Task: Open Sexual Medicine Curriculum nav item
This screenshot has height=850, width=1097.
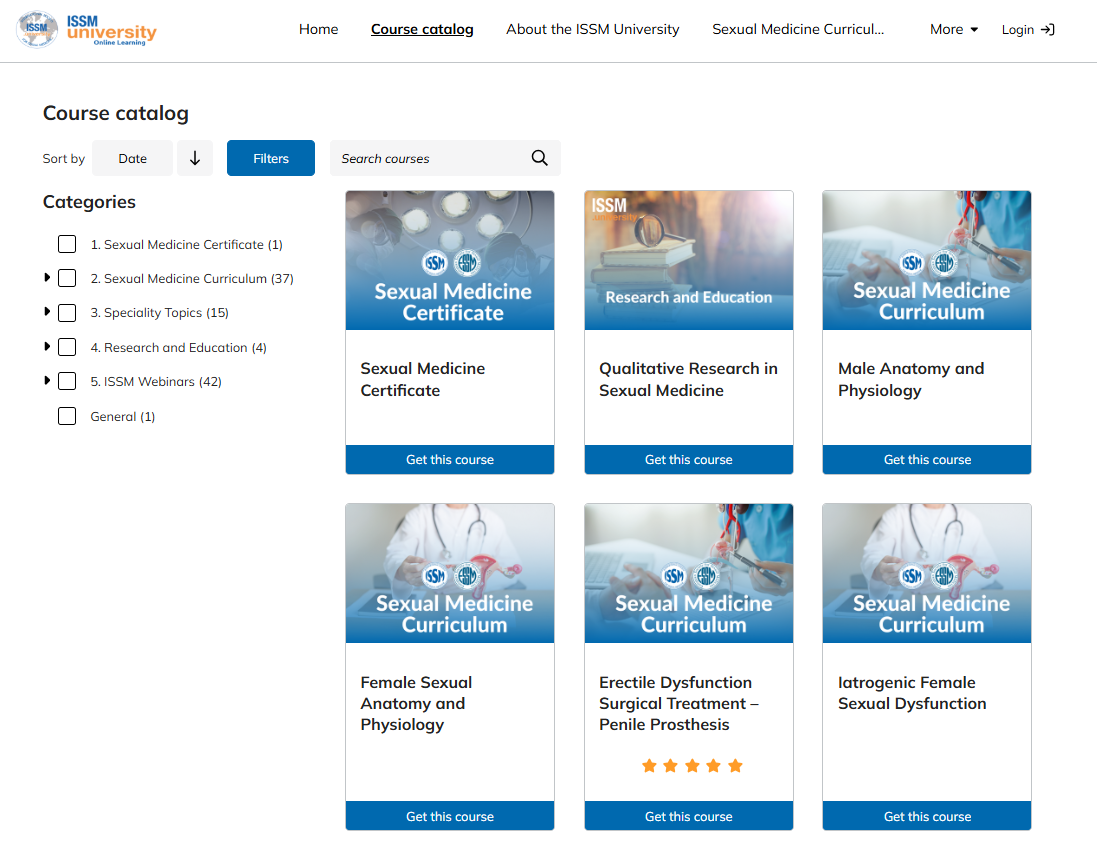Action: pos(798,29)
